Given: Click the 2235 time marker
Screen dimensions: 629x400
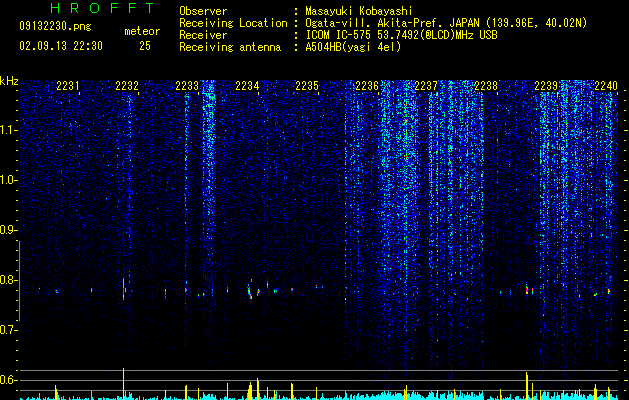Looking at the screenshot, I should coord(307,85).
